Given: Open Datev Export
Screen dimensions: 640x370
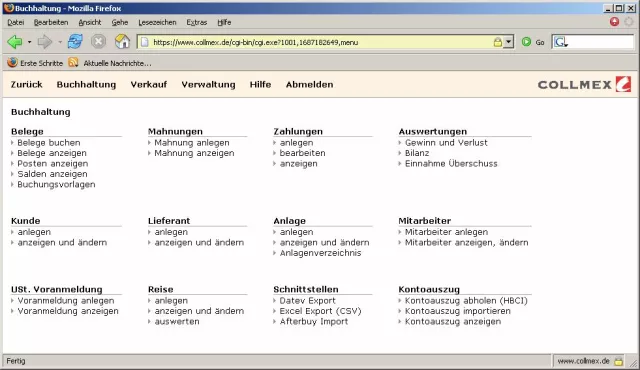Looking at the screenshot, I should [x=307, y=301].
